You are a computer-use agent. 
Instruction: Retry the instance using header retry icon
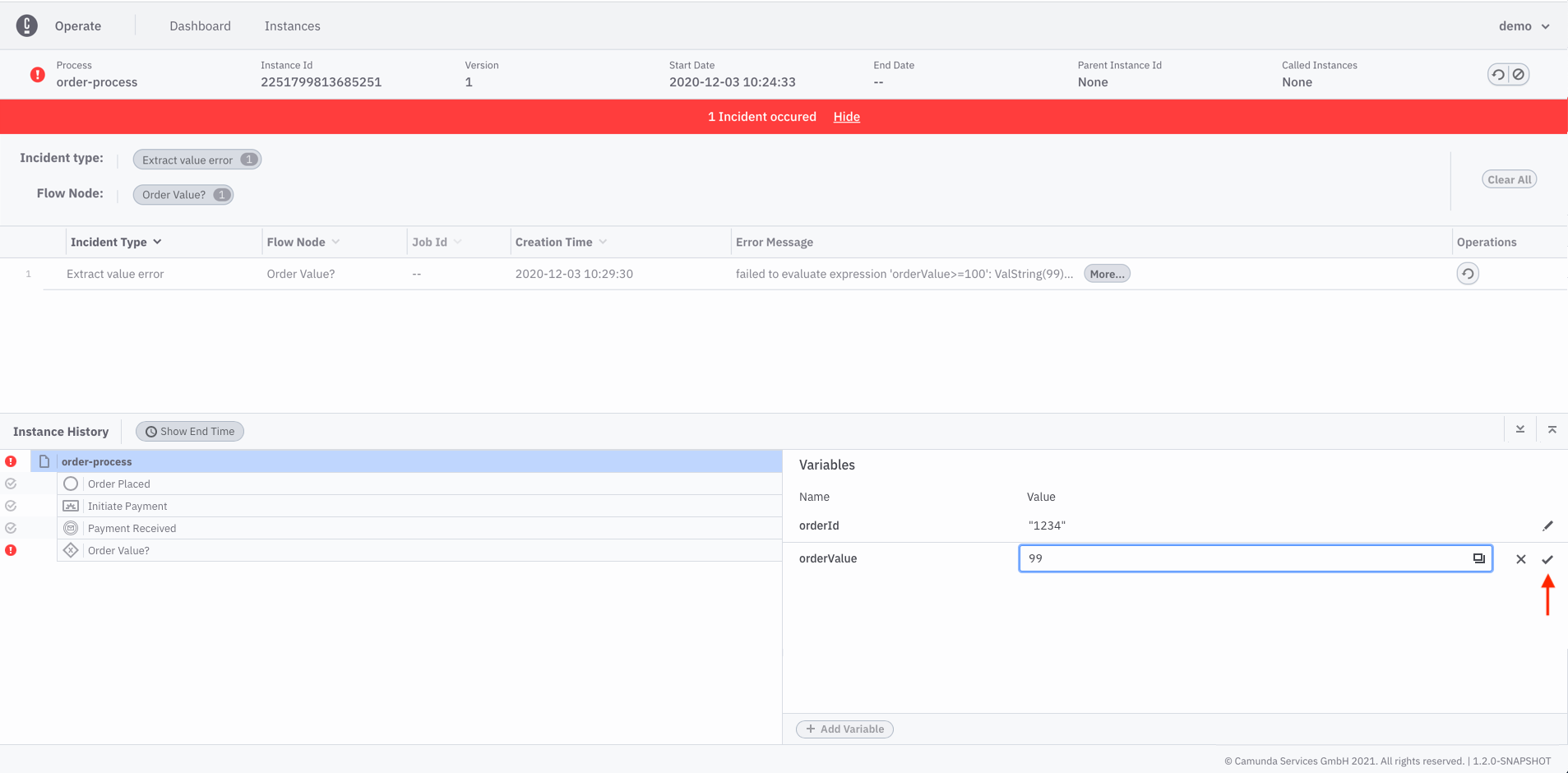coord(1498,75)
